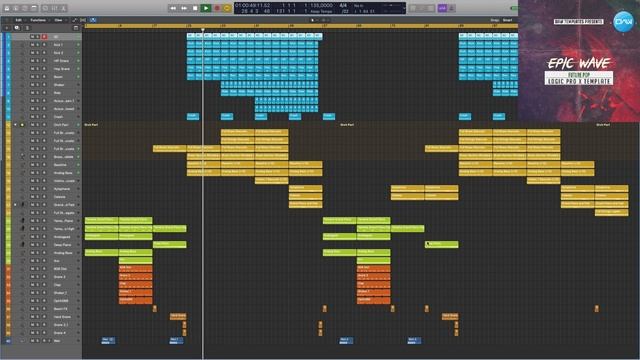Add a new track with plus button
640x360 pixels.
click(x=7, y=28)
